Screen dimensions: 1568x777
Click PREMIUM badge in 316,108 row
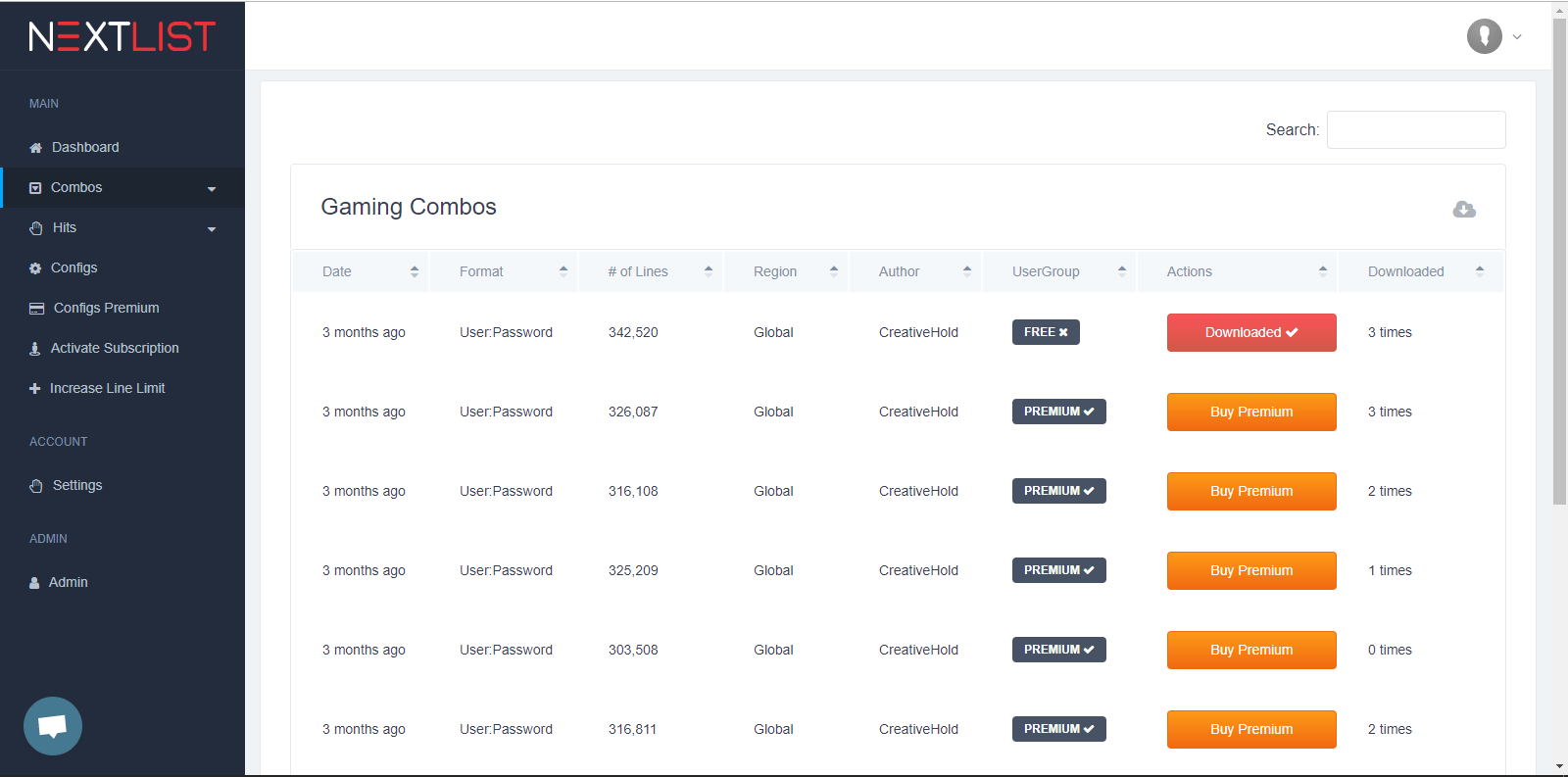point(1059,491)
